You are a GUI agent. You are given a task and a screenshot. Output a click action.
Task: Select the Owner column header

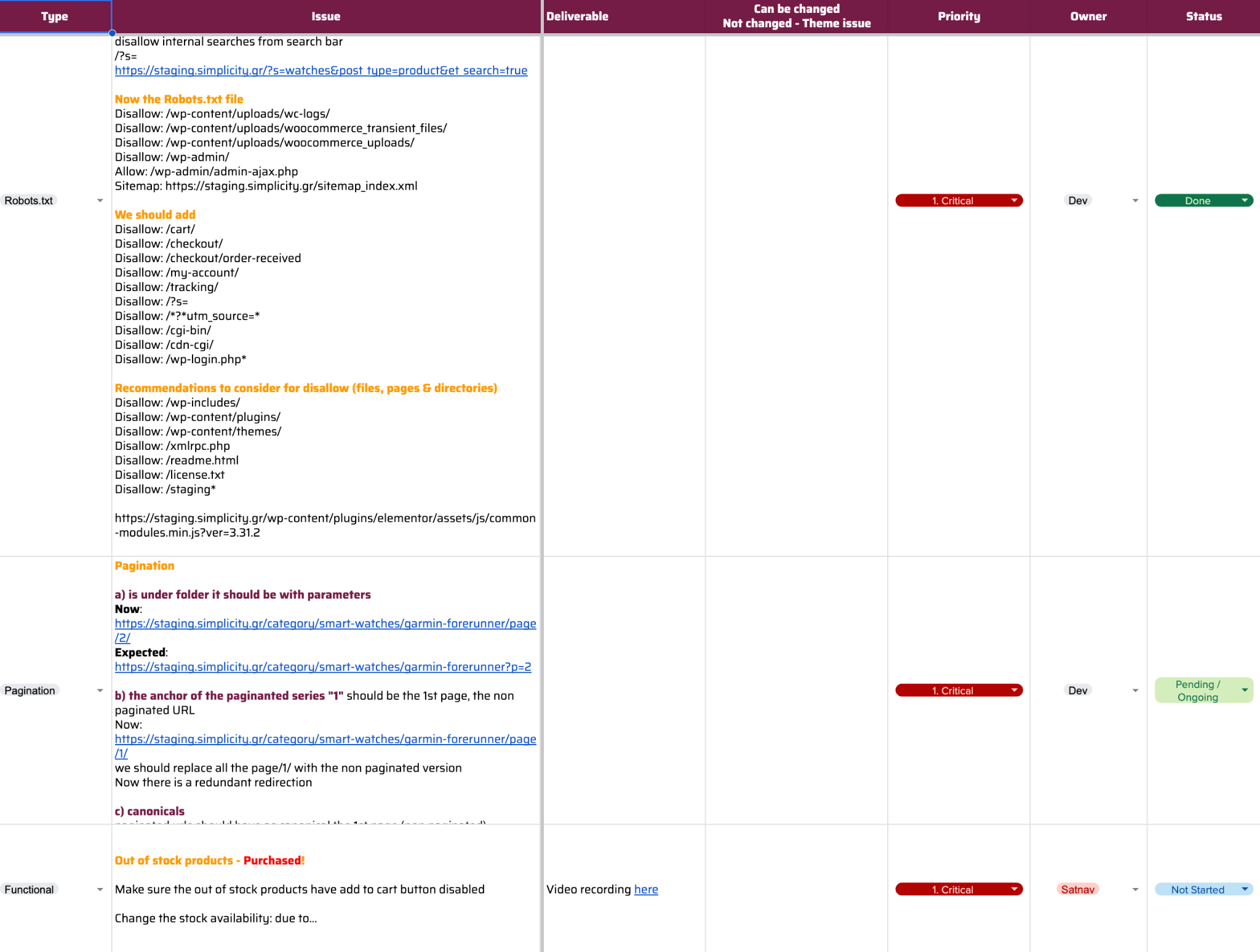[x=1088, y=17]
